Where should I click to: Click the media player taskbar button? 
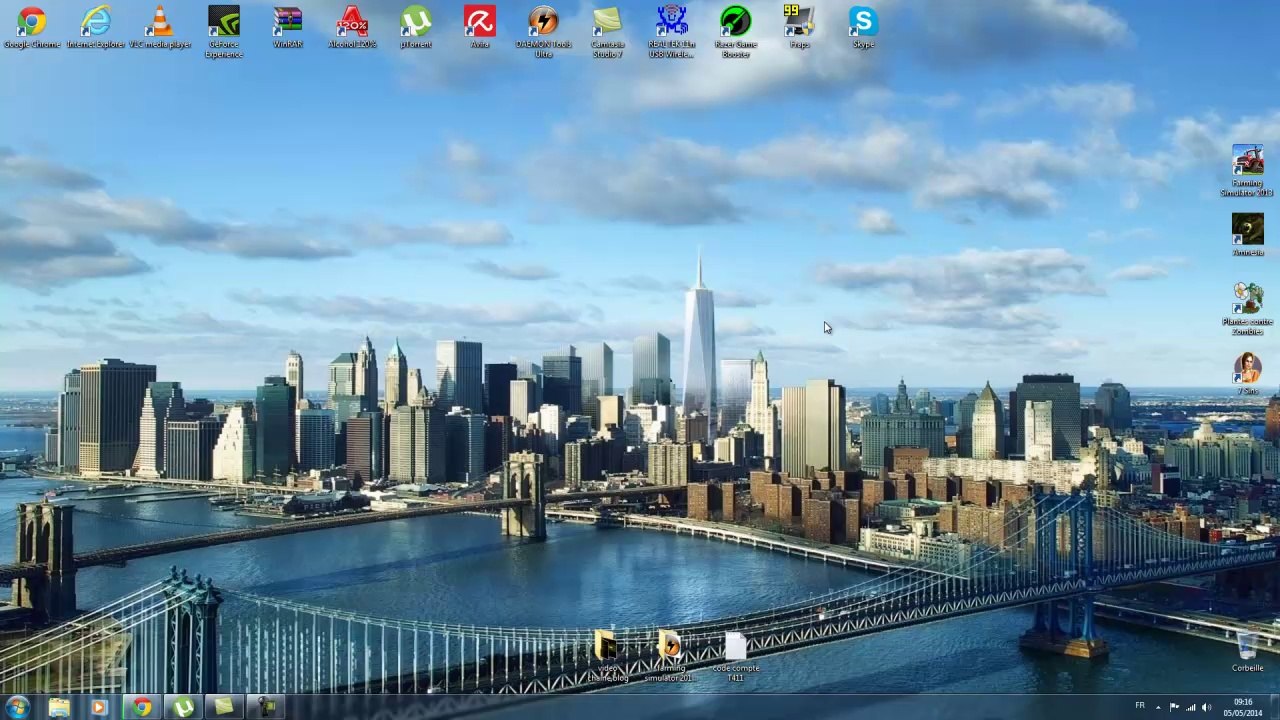tap(99, 708)
